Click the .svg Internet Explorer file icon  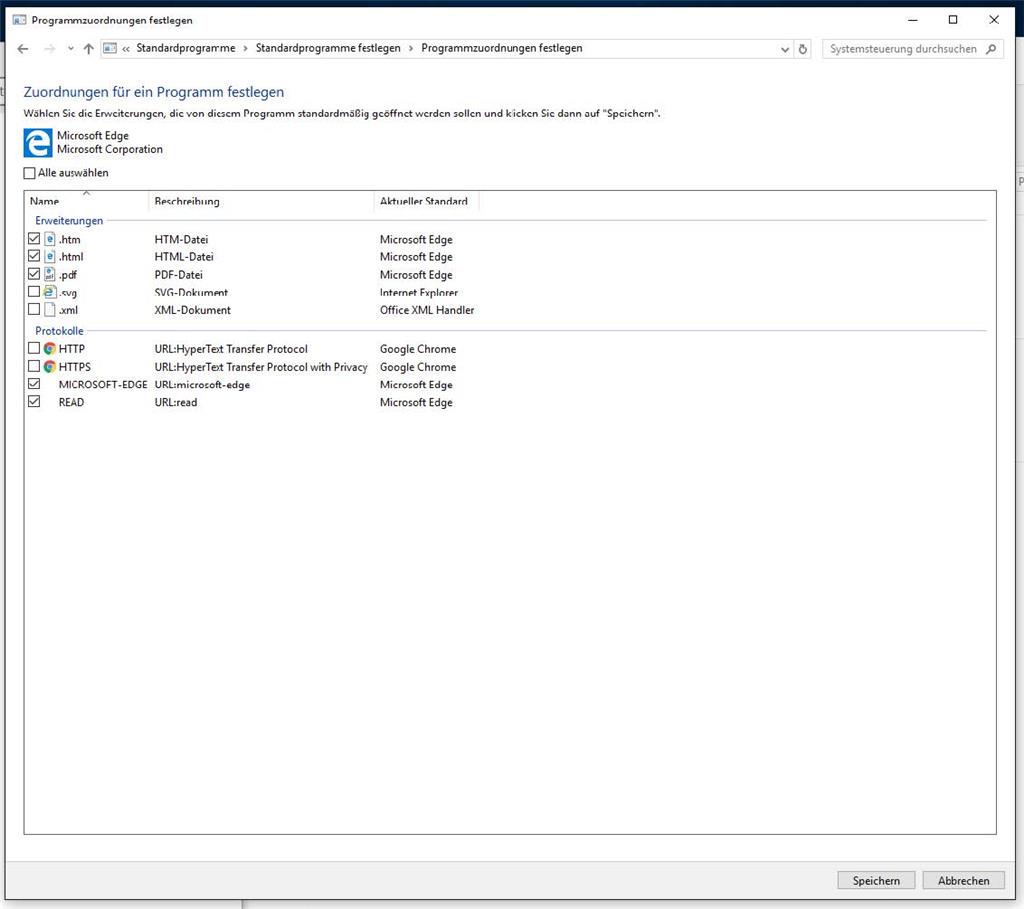tap(50, 292)
